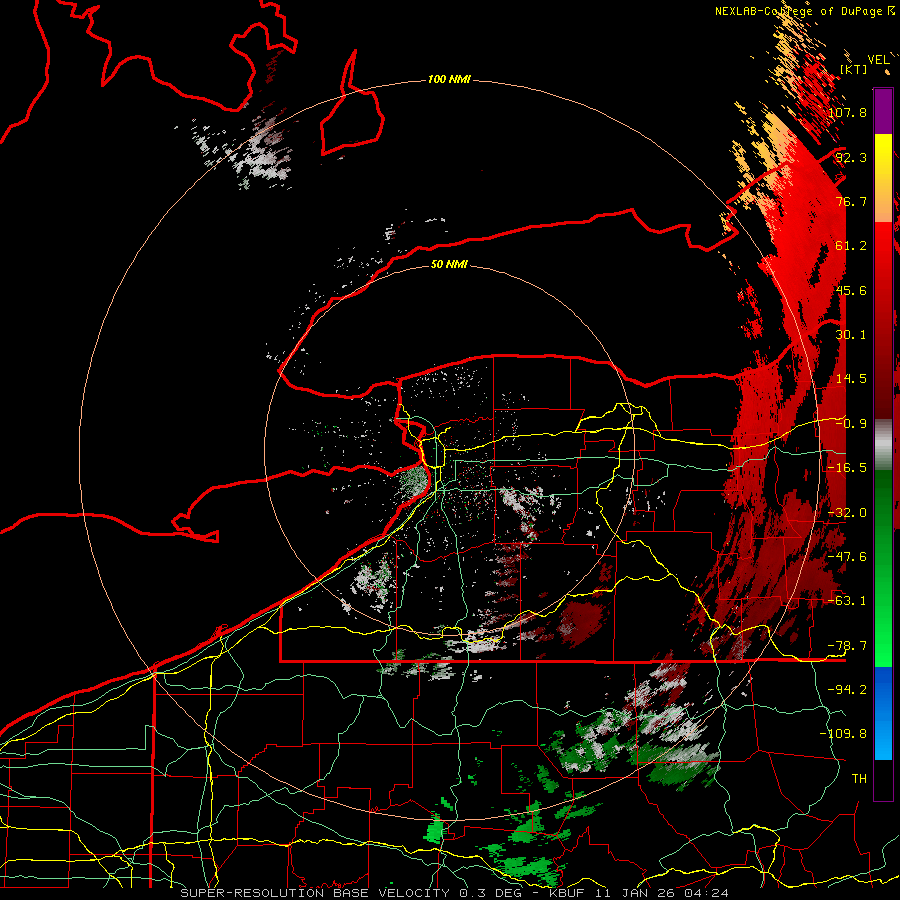
Task: Click the 107.8 velocity scale value
Action: click(x=847, y=112)
